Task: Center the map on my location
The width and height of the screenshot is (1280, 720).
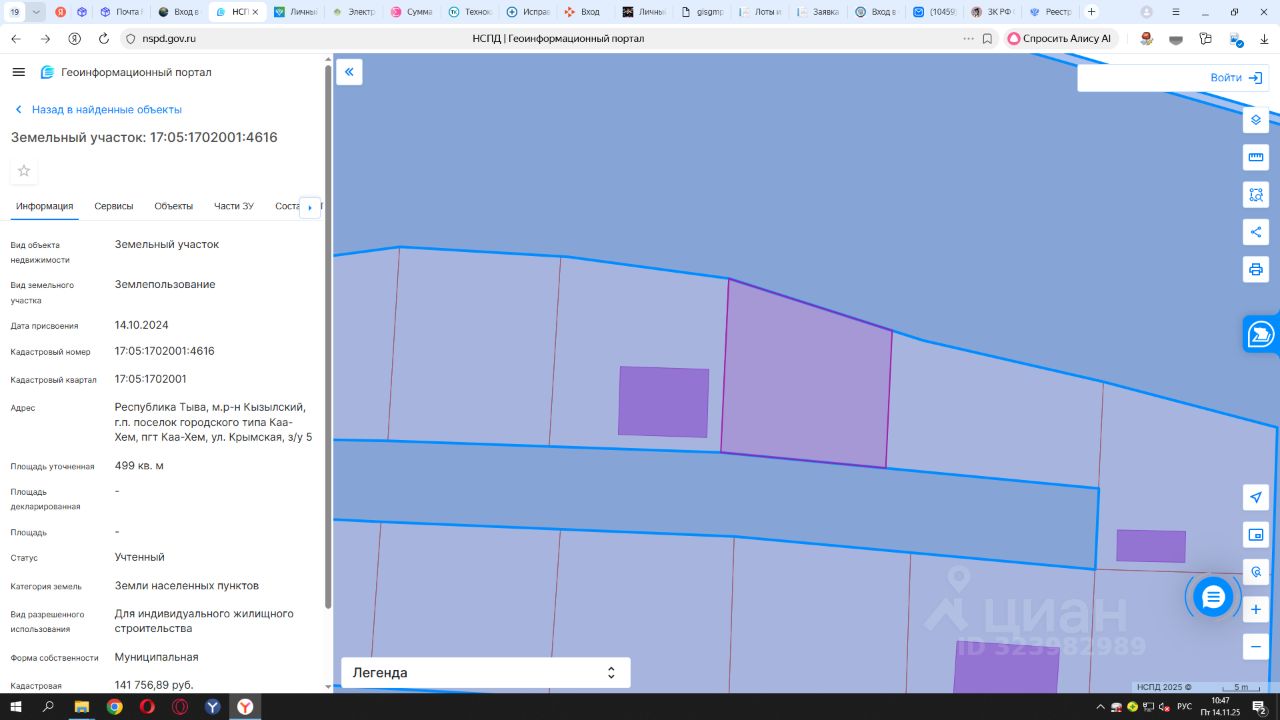Action: (1256, 497)
